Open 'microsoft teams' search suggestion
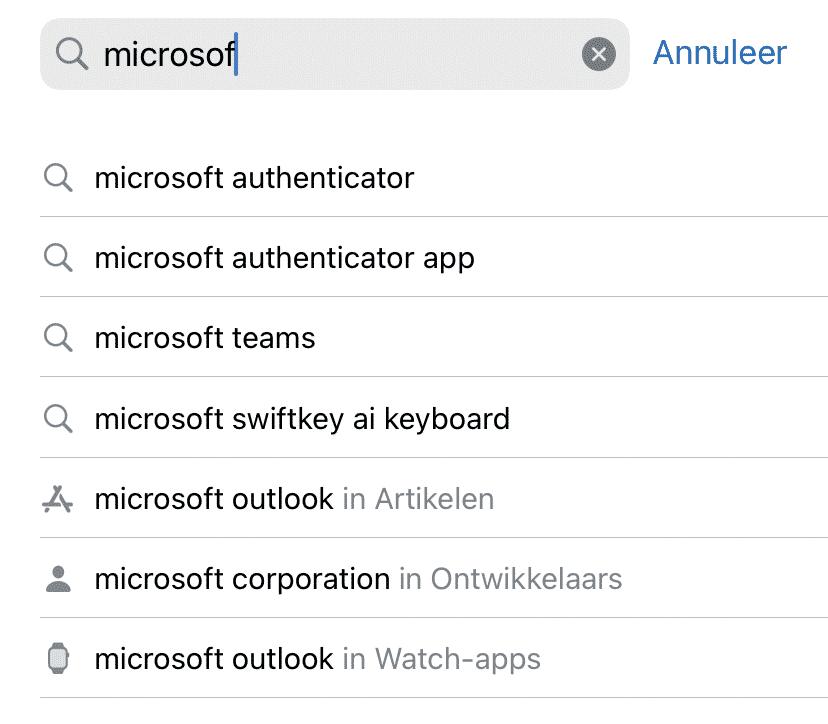The image size is (828, 724). point(205,338)
